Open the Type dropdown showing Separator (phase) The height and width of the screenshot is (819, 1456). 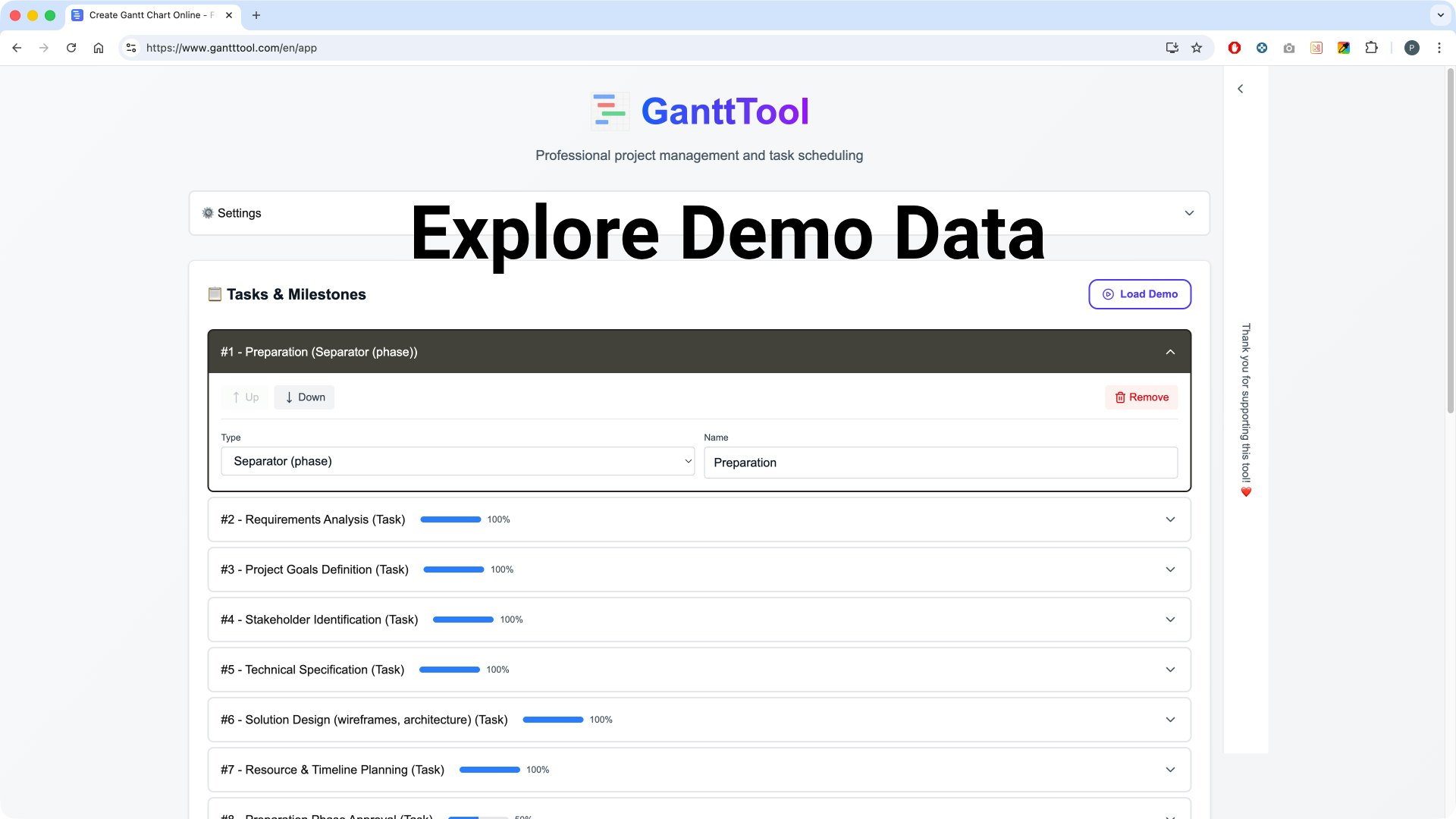pos(457,461)
